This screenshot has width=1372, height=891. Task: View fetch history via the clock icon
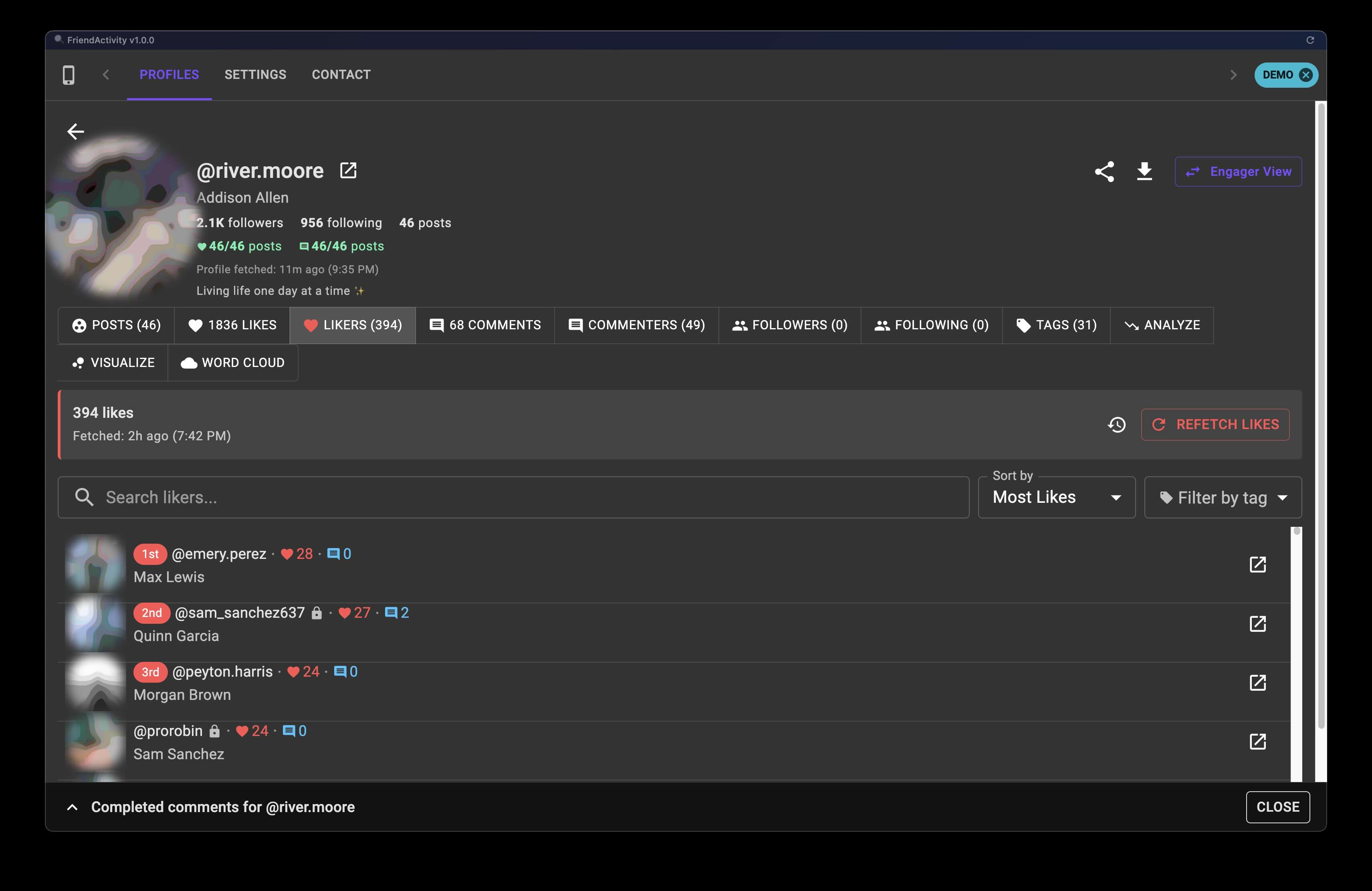coord(1117,425)
